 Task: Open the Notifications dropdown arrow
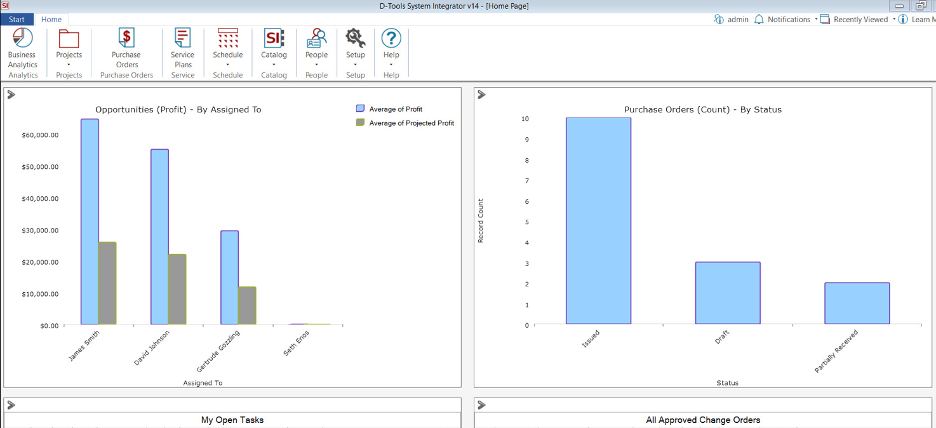815,19
